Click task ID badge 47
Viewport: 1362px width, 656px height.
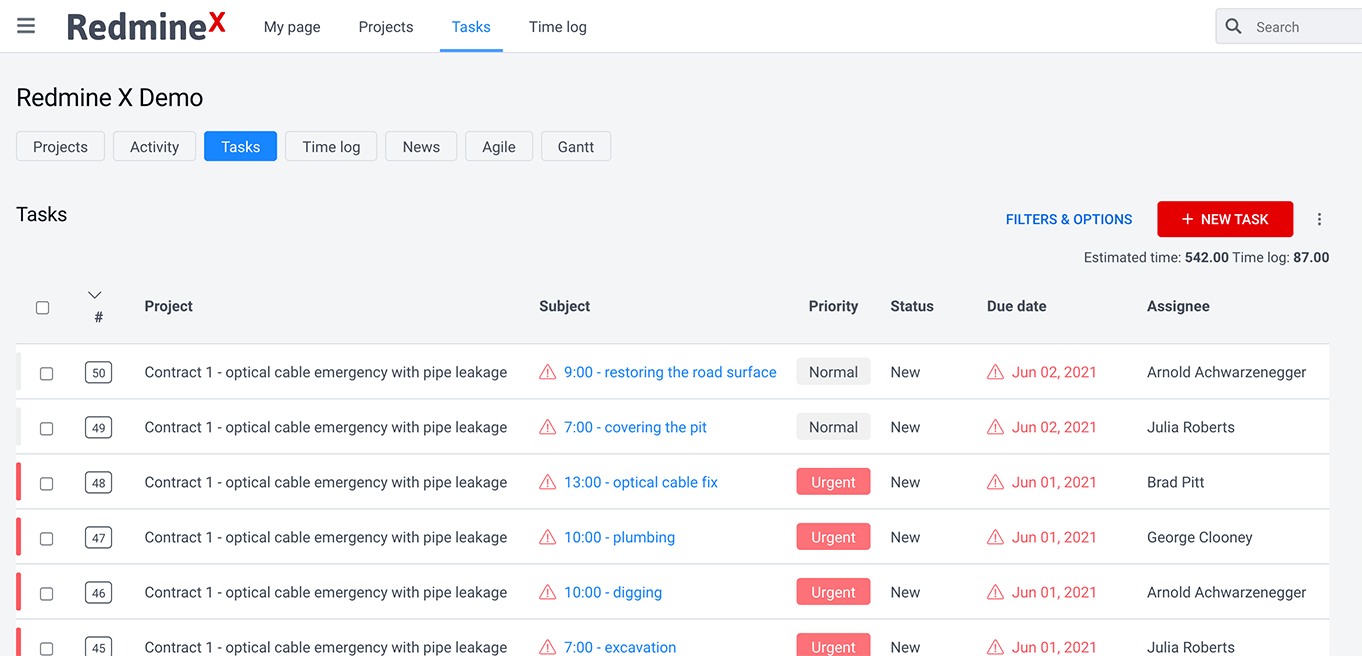[98, 538]
